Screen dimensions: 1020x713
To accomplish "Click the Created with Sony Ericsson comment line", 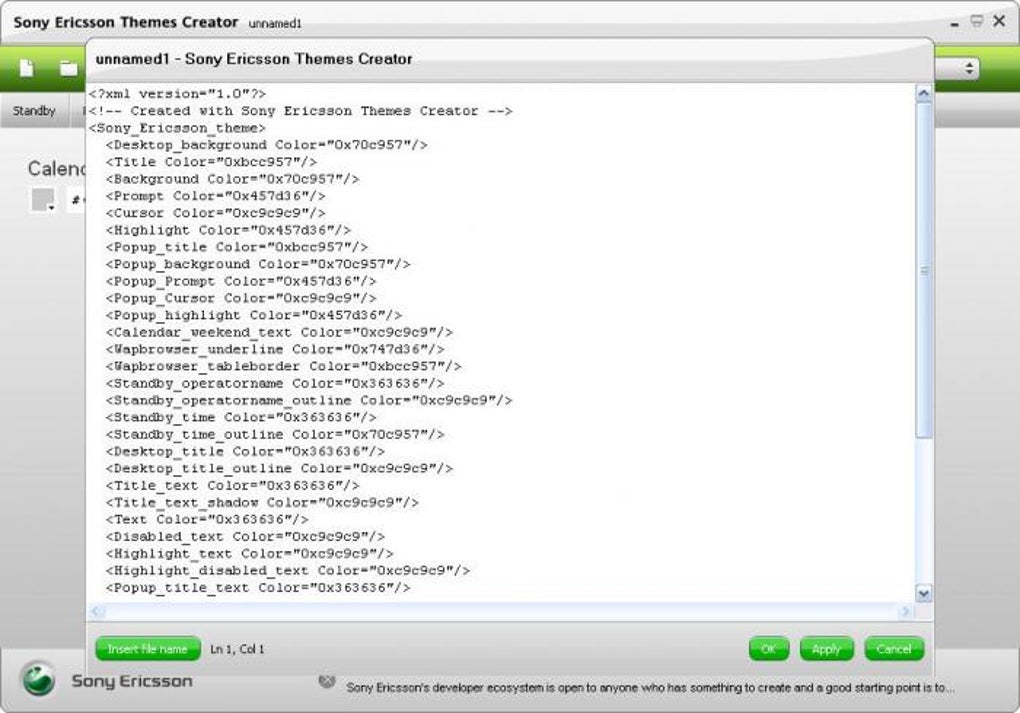I will point(301,111).
